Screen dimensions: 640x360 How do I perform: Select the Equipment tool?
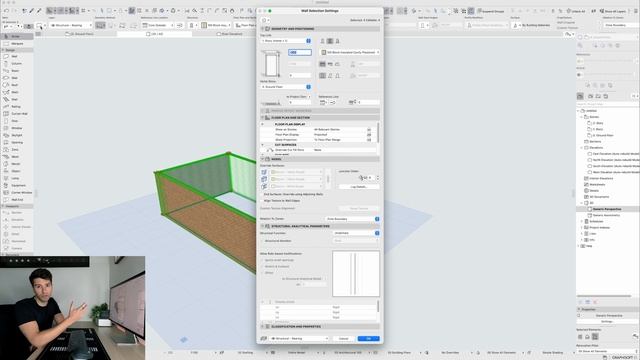[x=16, y=185]
